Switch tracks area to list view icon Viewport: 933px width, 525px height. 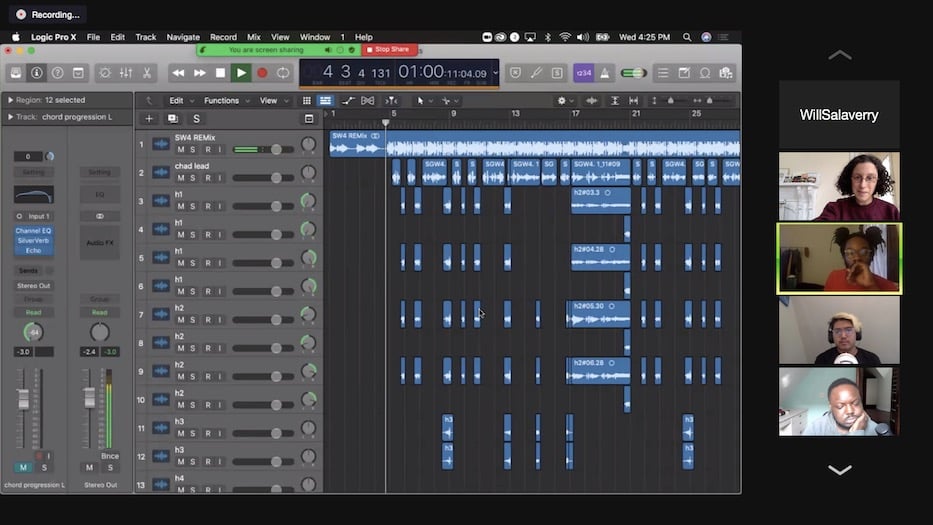(x=325, y=101)
